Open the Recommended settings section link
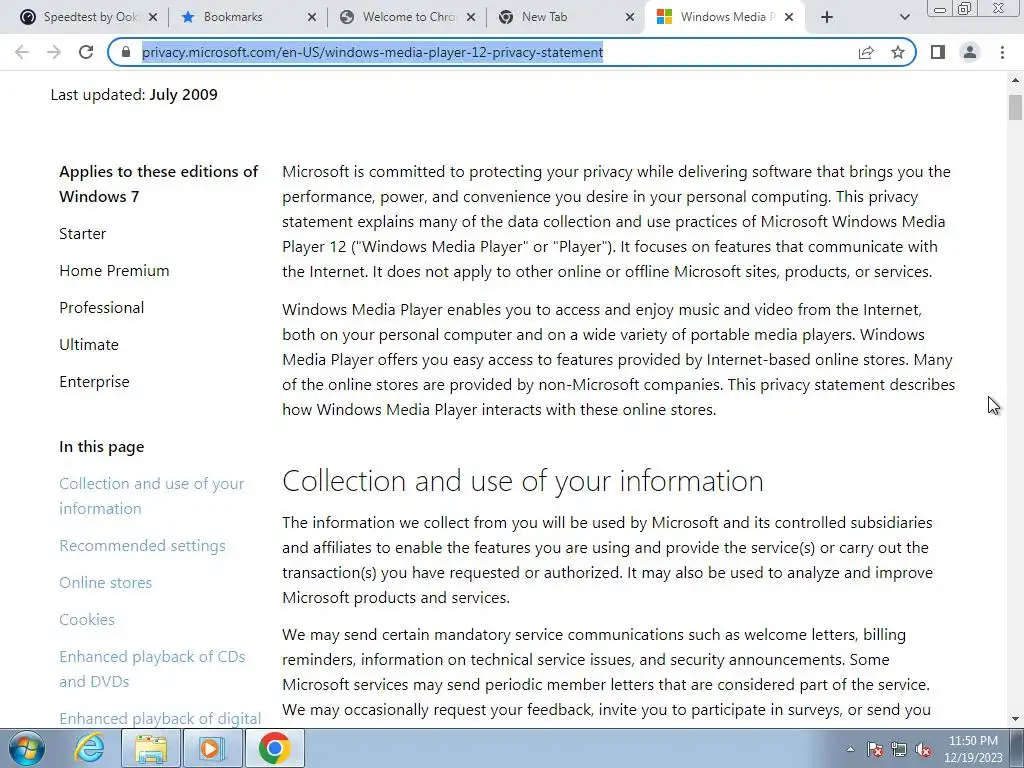The image size is (1024, 768). (142, 545)
